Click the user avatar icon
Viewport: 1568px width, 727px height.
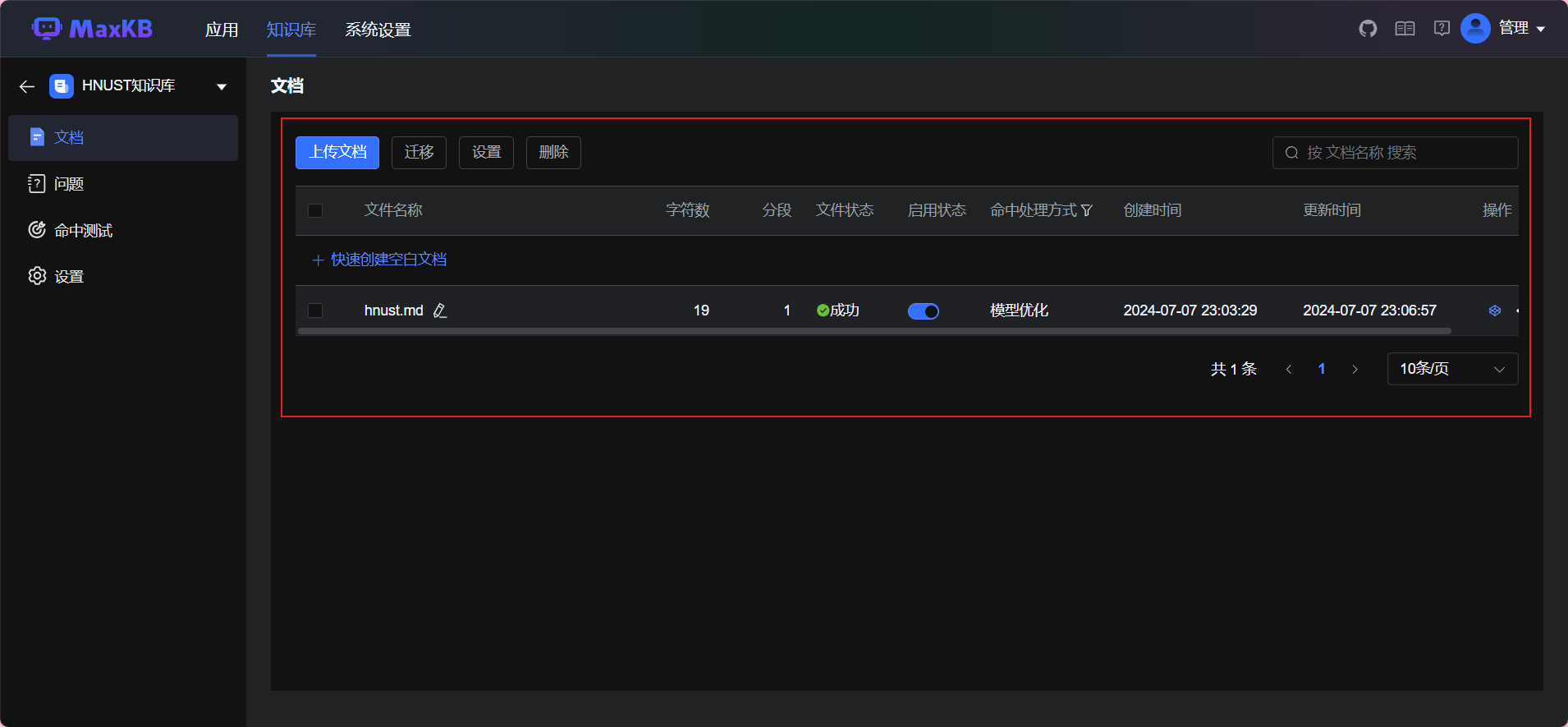click(1475, 29)
